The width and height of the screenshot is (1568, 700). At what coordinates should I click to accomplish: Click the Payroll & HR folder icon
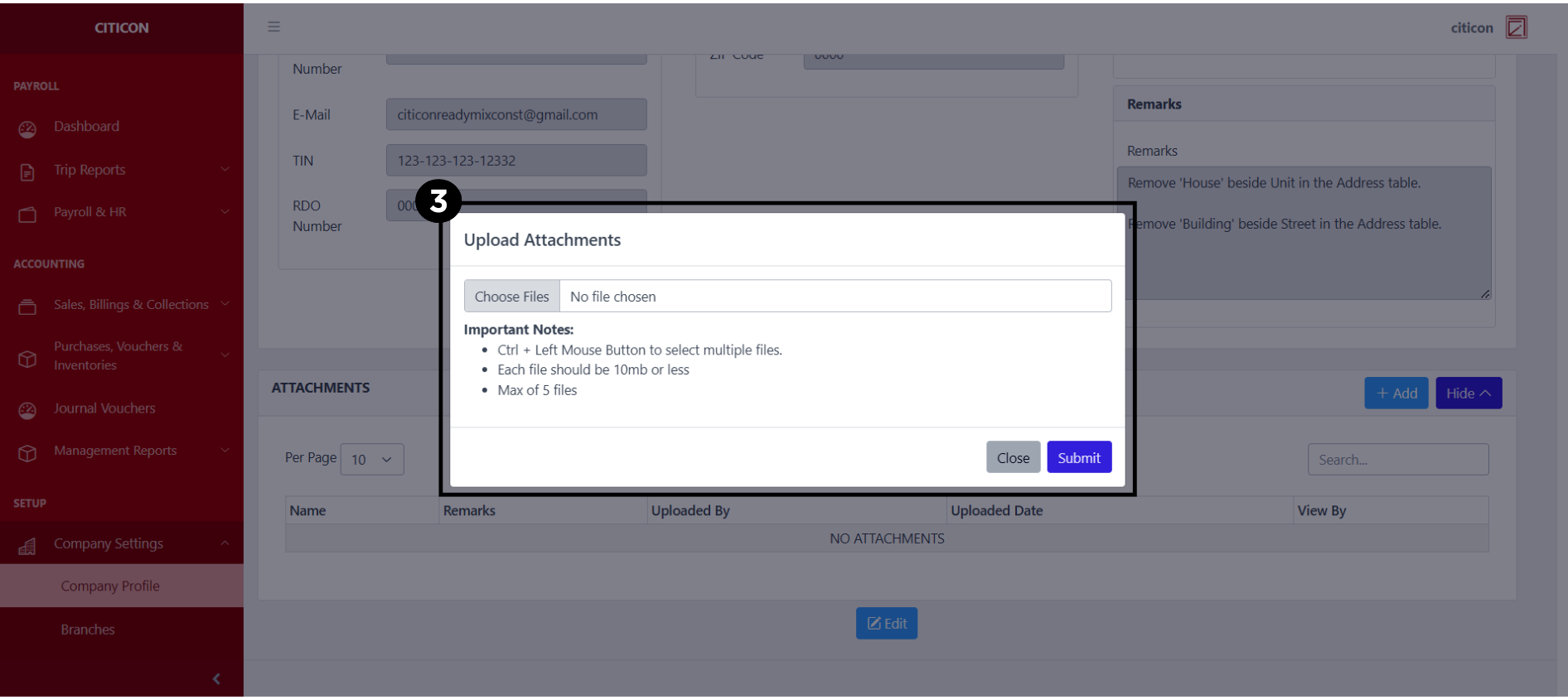27,215
